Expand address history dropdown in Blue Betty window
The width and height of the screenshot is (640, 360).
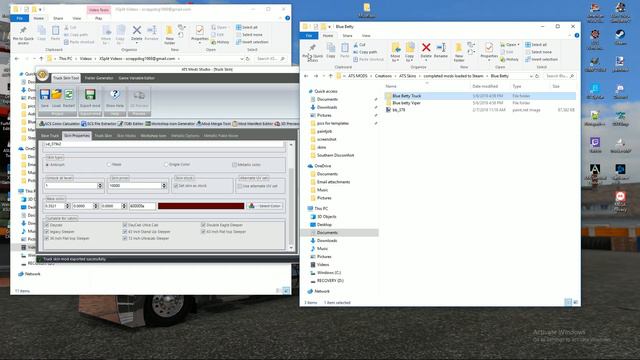(531, 76)
